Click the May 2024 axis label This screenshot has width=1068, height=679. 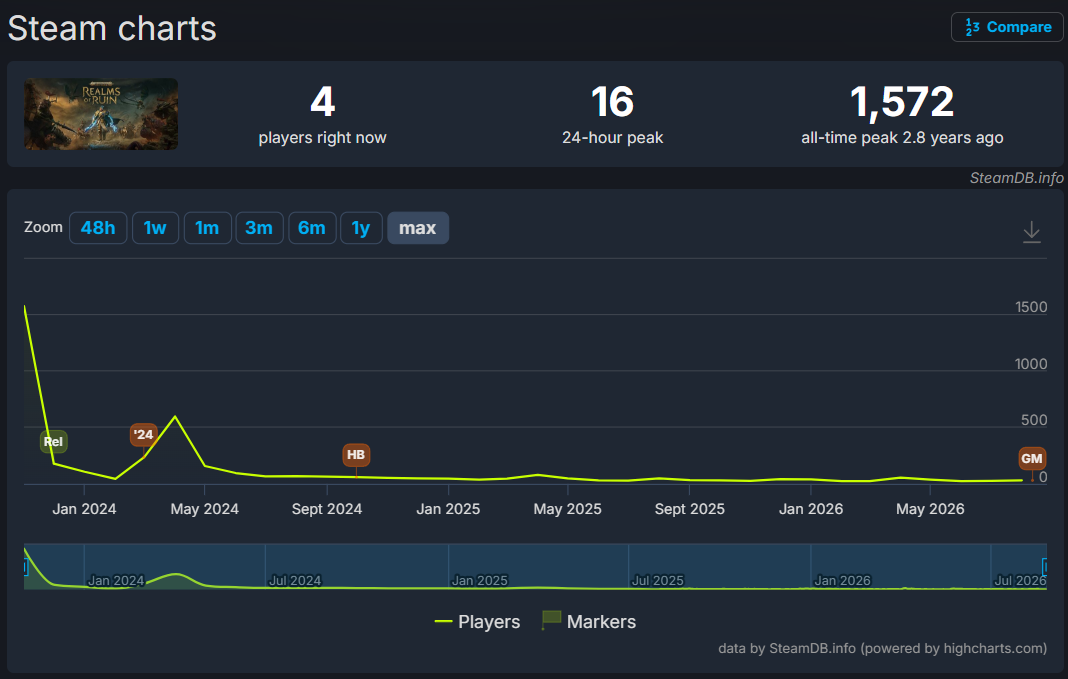pyautogui.click(x=204, y=509)
